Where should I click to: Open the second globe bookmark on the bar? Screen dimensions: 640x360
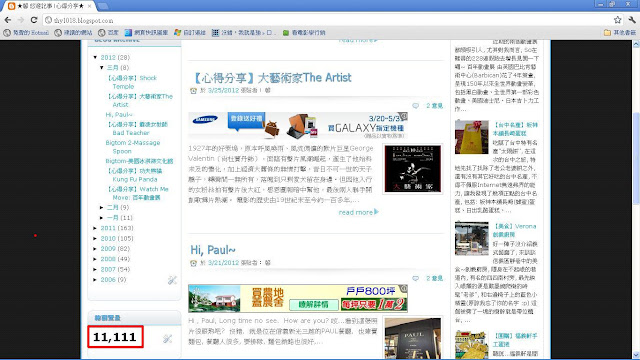(74, 33)
